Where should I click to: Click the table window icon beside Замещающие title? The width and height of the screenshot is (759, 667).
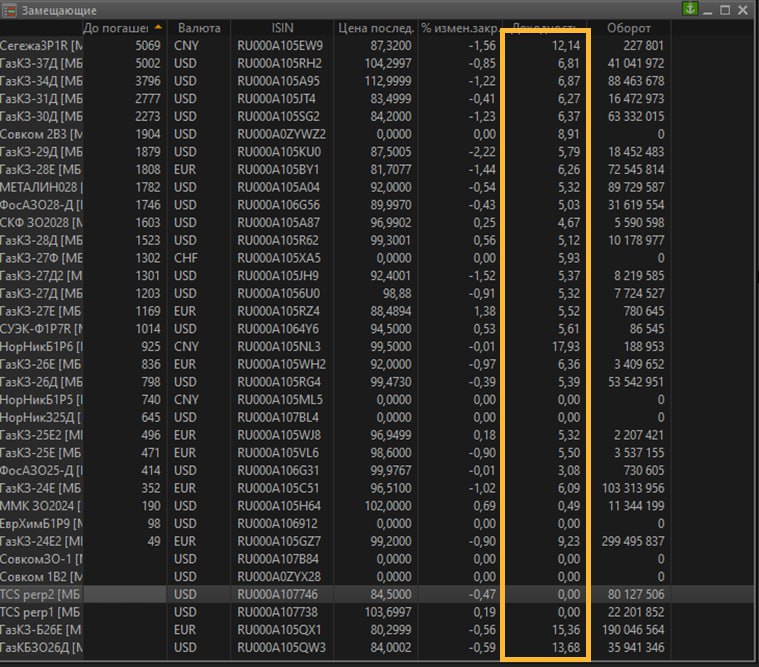tap(9, 10)
